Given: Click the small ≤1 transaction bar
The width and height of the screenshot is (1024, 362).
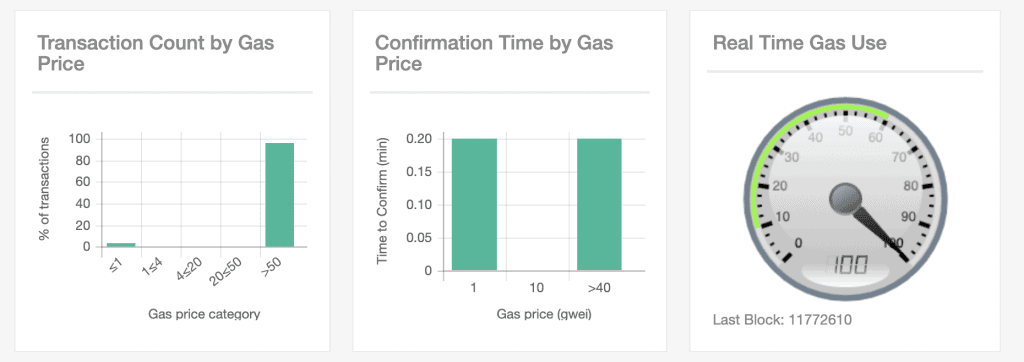Looking at the screenshot, I should [121, 245].
